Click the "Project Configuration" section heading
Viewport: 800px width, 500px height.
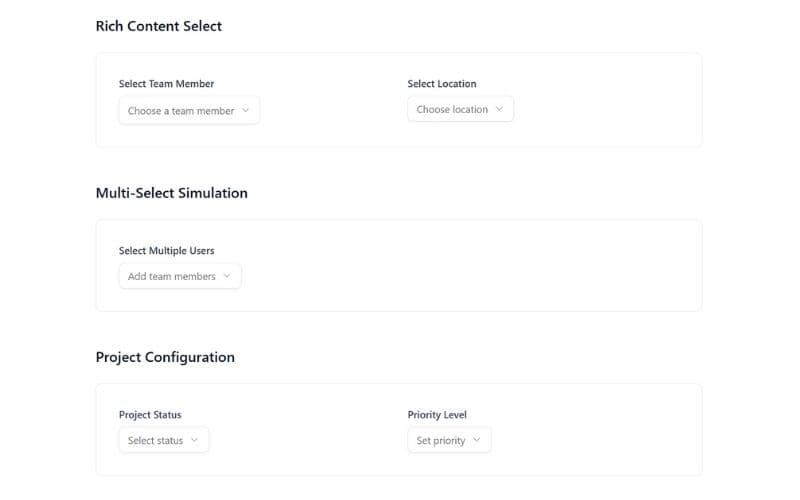point(165,357)
